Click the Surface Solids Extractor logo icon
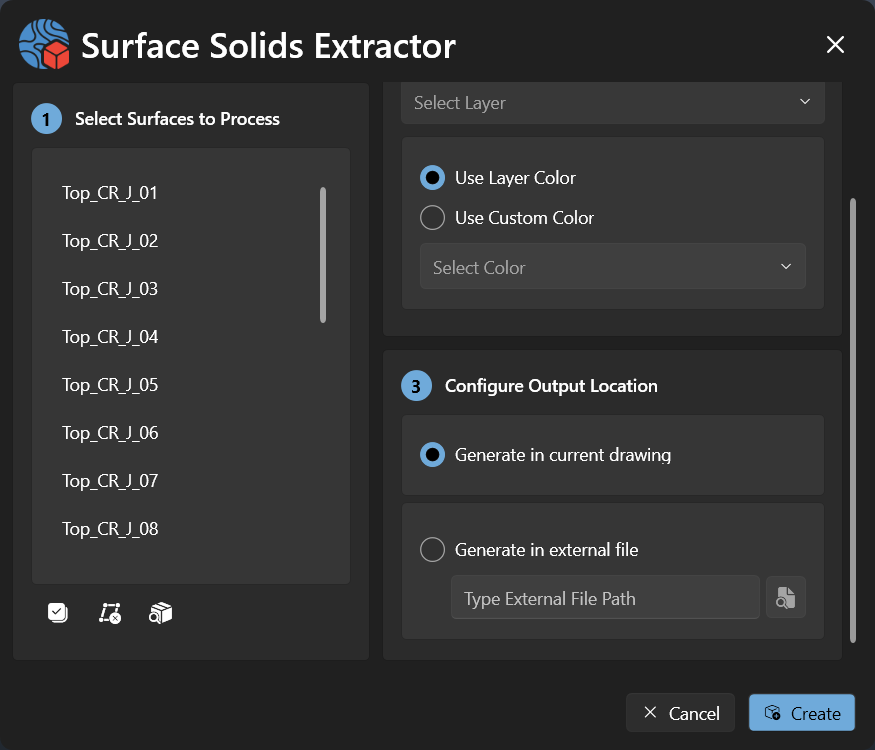The height and width of the screenshot is (750, 875). [x=44, y=45]
